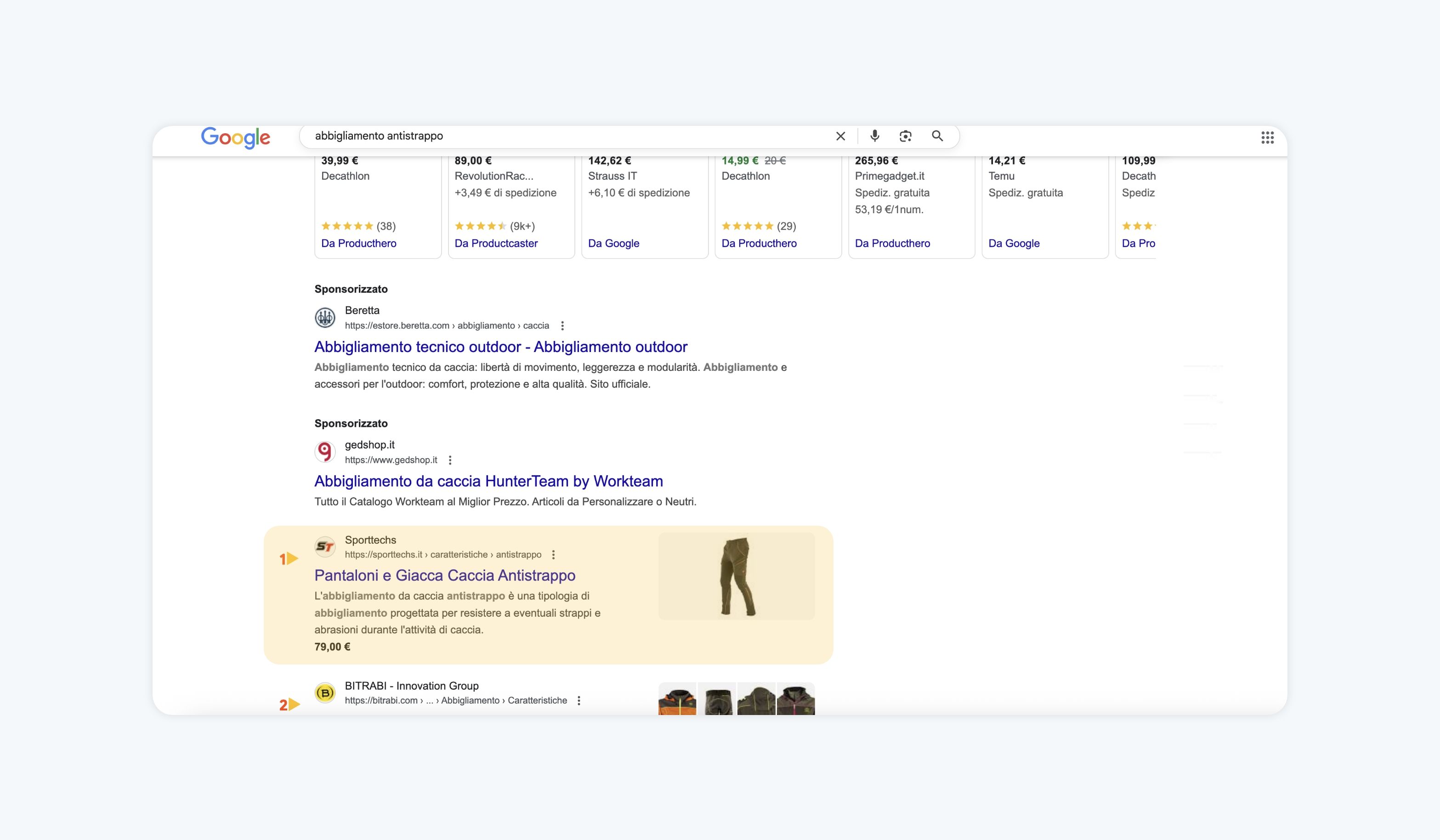The image size is (1440, 840).
Task: Click the 'Primegadget.it' seller name
Action: [x=890, y=176]
